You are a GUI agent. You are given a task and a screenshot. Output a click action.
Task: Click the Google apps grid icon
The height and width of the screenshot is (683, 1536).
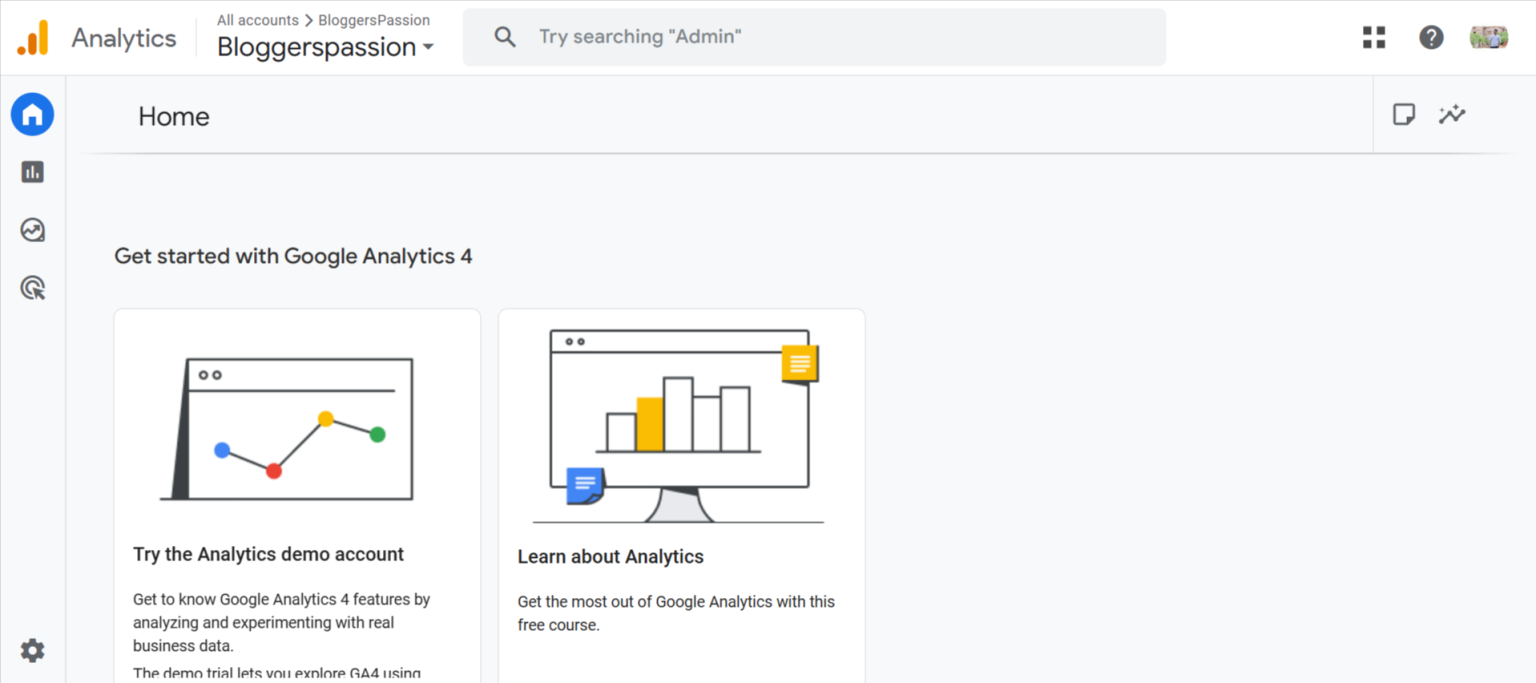1374,38
